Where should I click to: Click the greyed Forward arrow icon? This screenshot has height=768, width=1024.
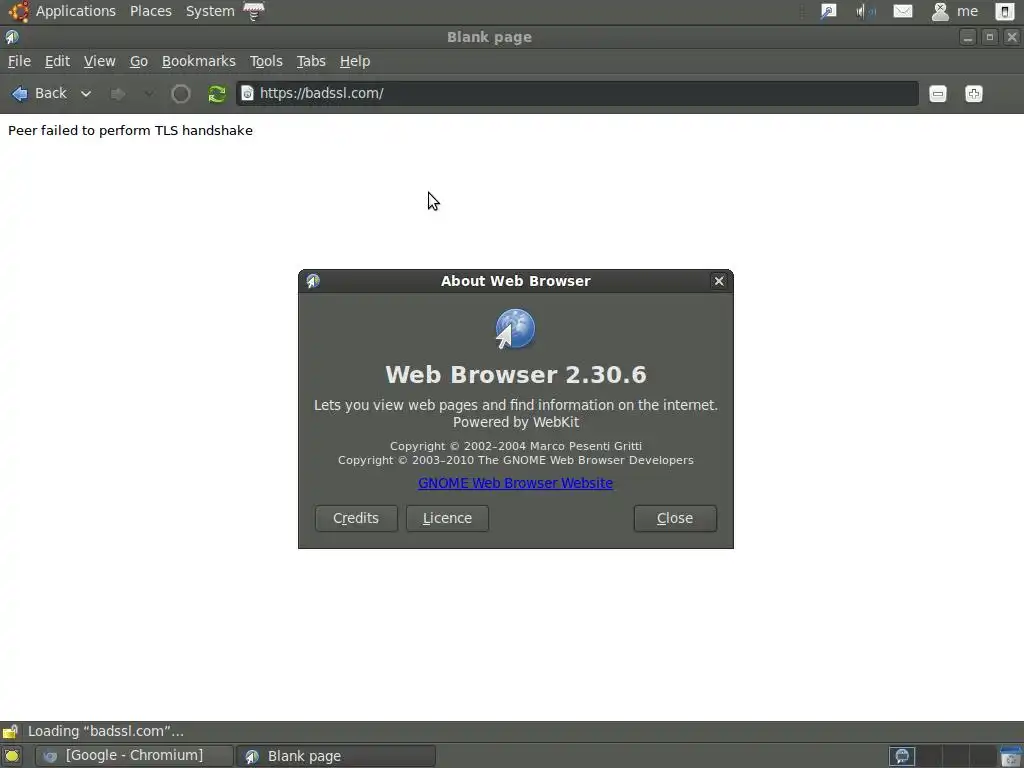pos(118,94)
